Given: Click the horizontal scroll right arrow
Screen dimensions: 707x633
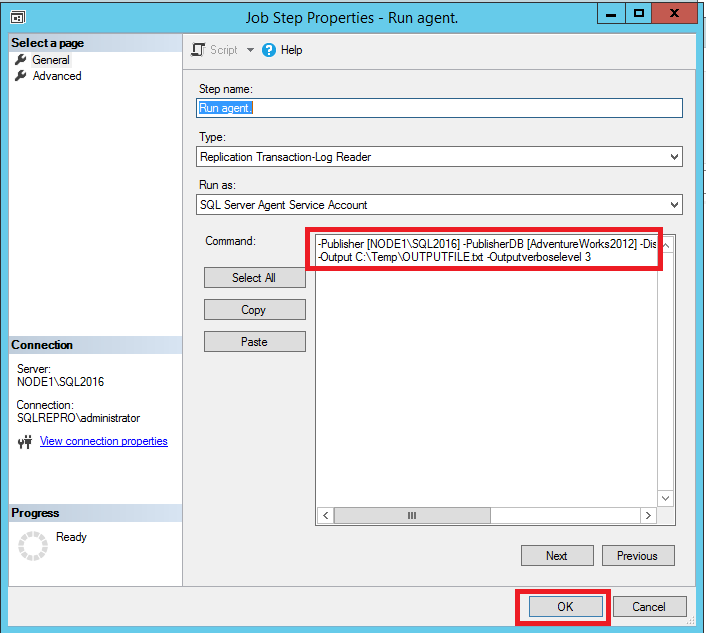Looking at the screenshot, I should coord(648,515).
